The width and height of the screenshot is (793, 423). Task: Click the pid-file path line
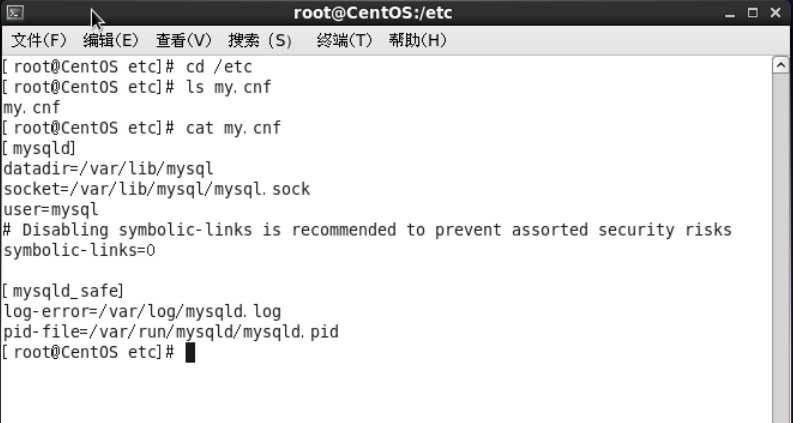pos(171,332)
